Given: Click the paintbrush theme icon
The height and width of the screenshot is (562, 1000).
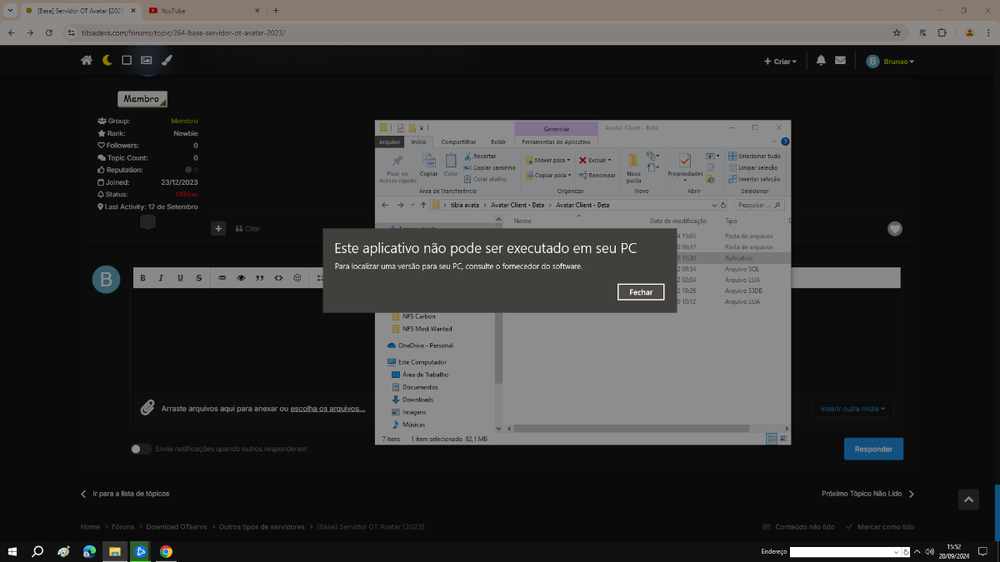Looking at the screenshot, I should click(167, 60).
